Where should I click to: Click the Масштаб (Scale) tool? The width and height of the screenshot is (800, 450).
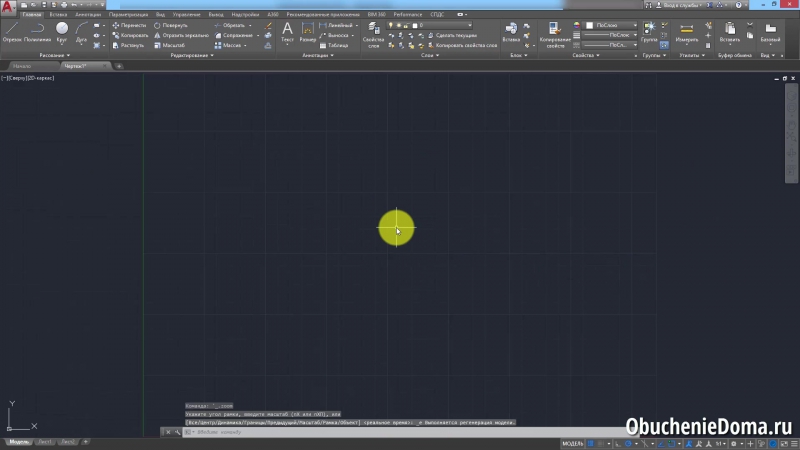pyautogui.click(x=169, y=45)
